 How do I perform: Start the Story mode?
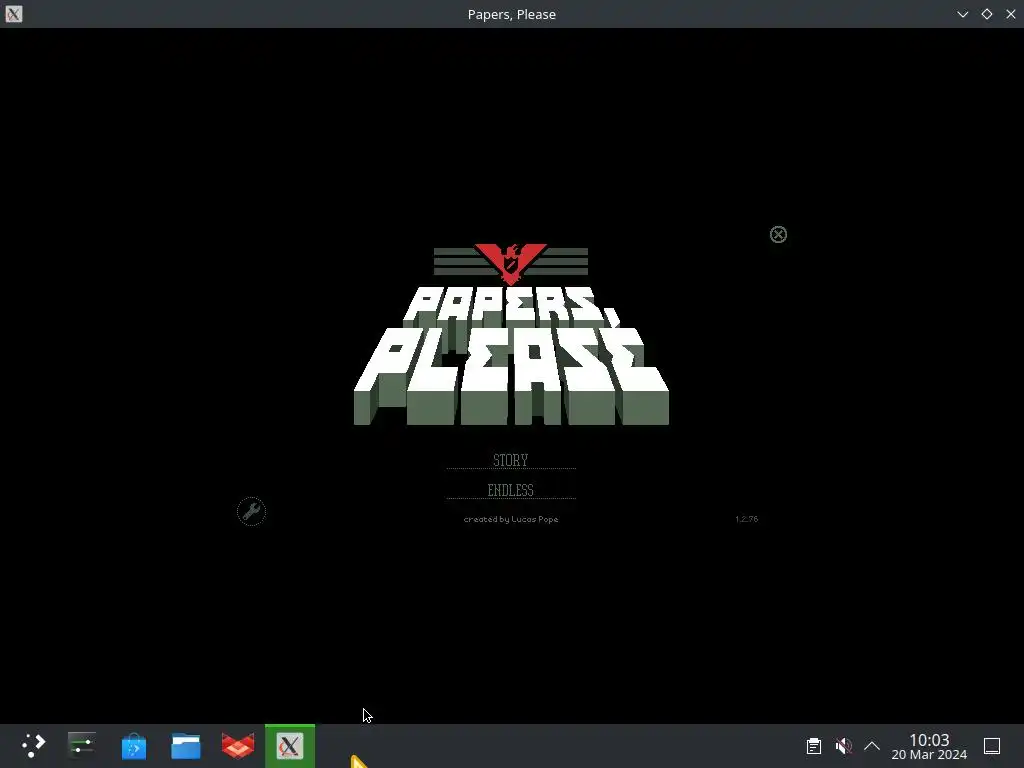pyautogui.click(x=511, y=460)
